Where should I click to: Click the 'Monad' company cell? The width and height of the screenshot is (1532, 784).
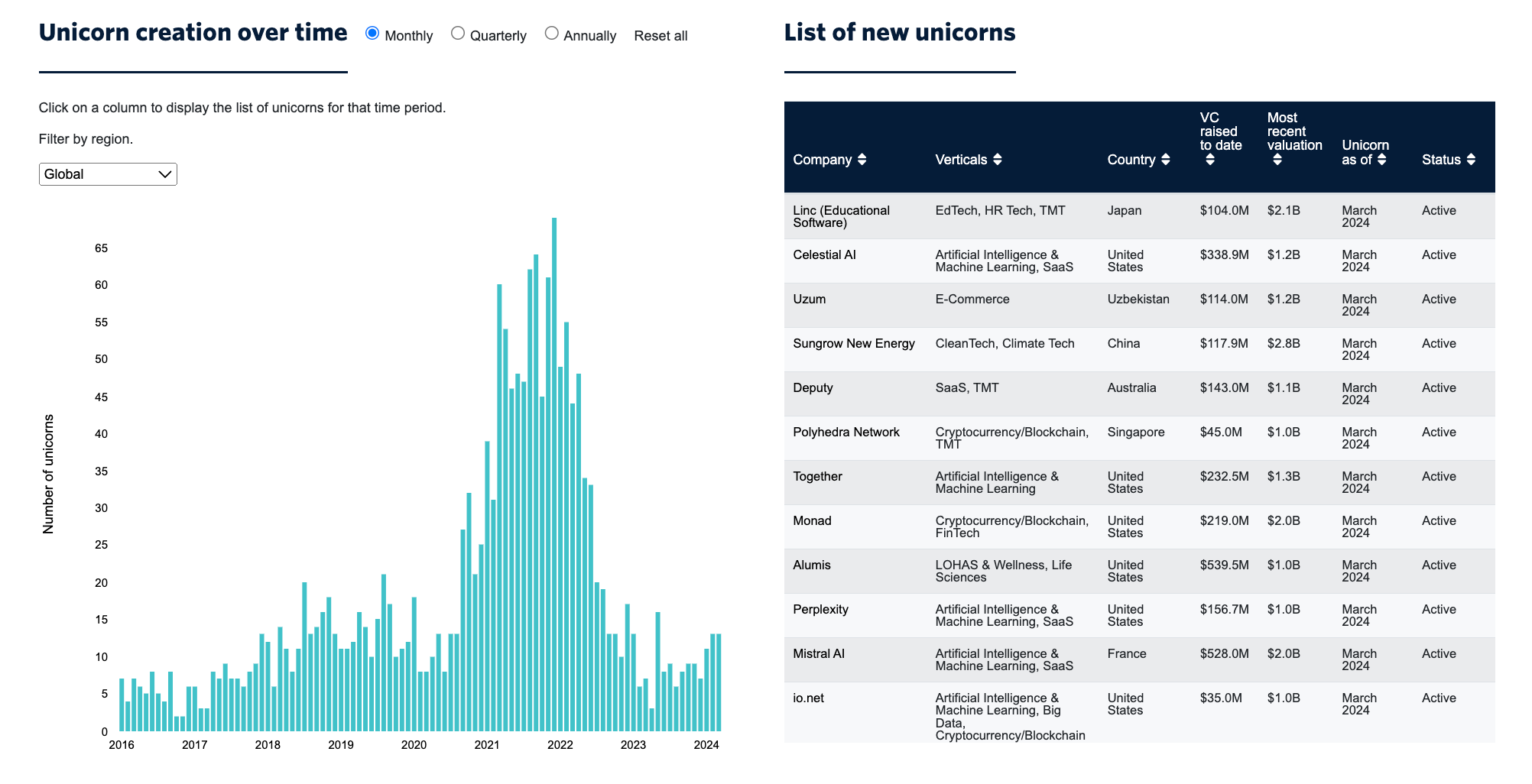point(812,521)
